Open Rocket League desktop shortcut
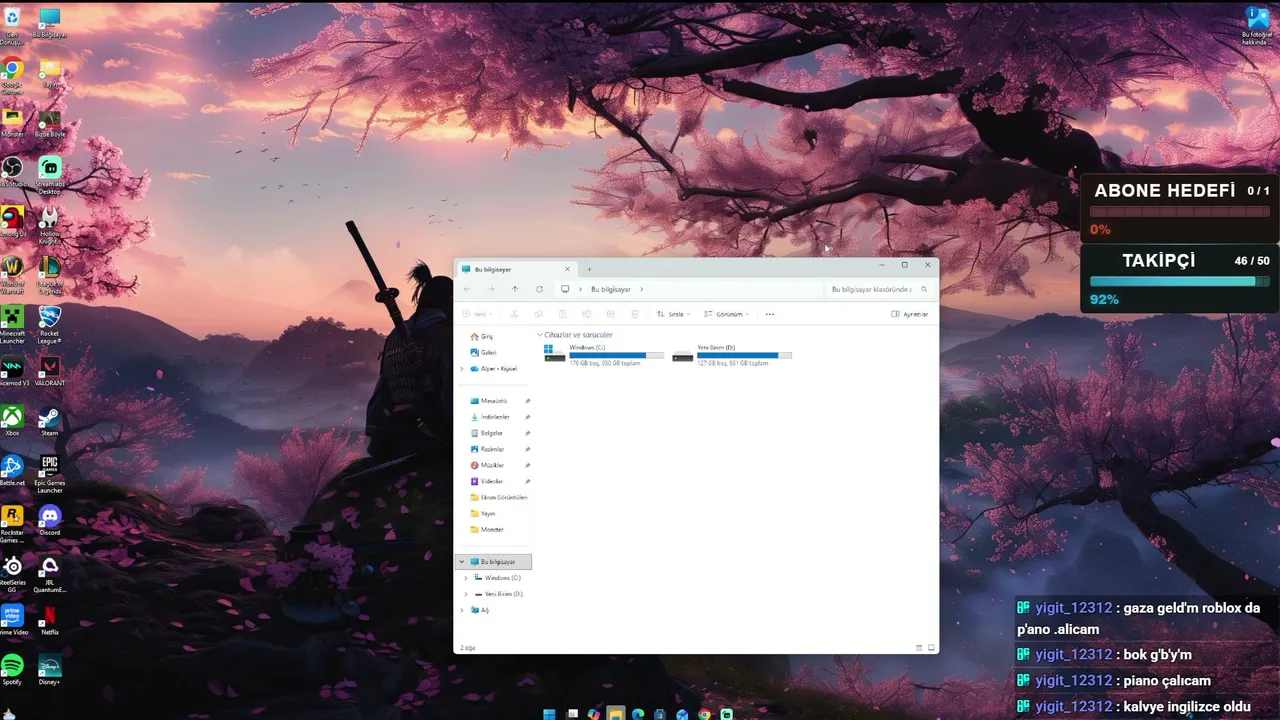The image size is (1280, 720). [49, 324]
